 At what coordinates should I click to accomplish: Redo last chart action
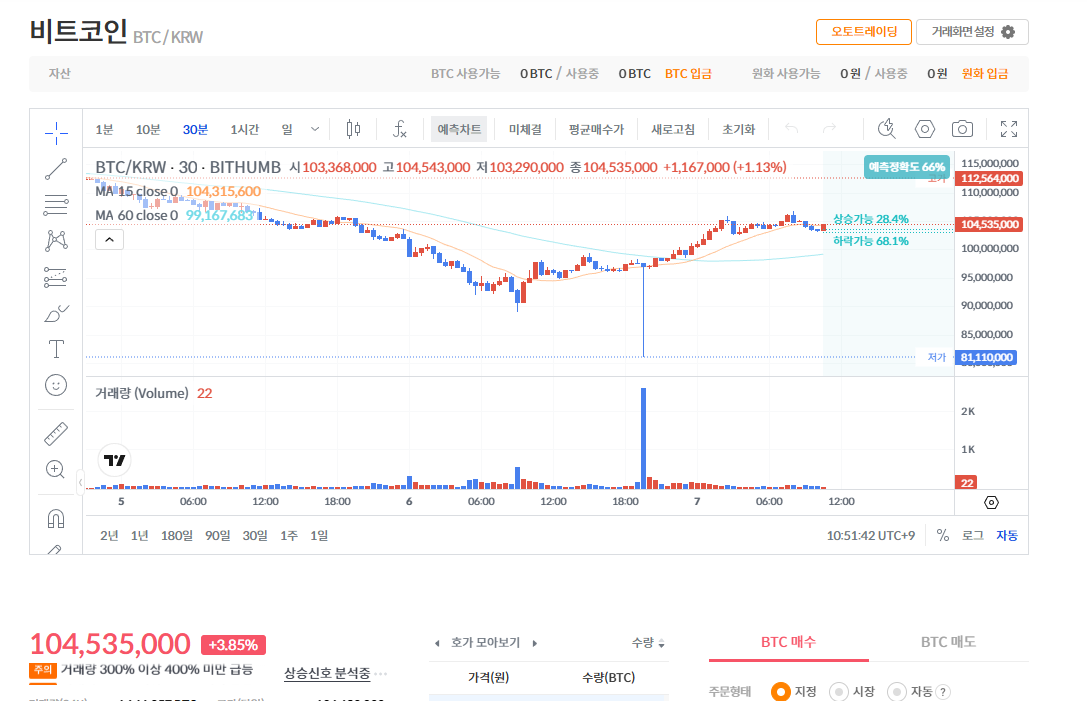click(x=829, y=128)
